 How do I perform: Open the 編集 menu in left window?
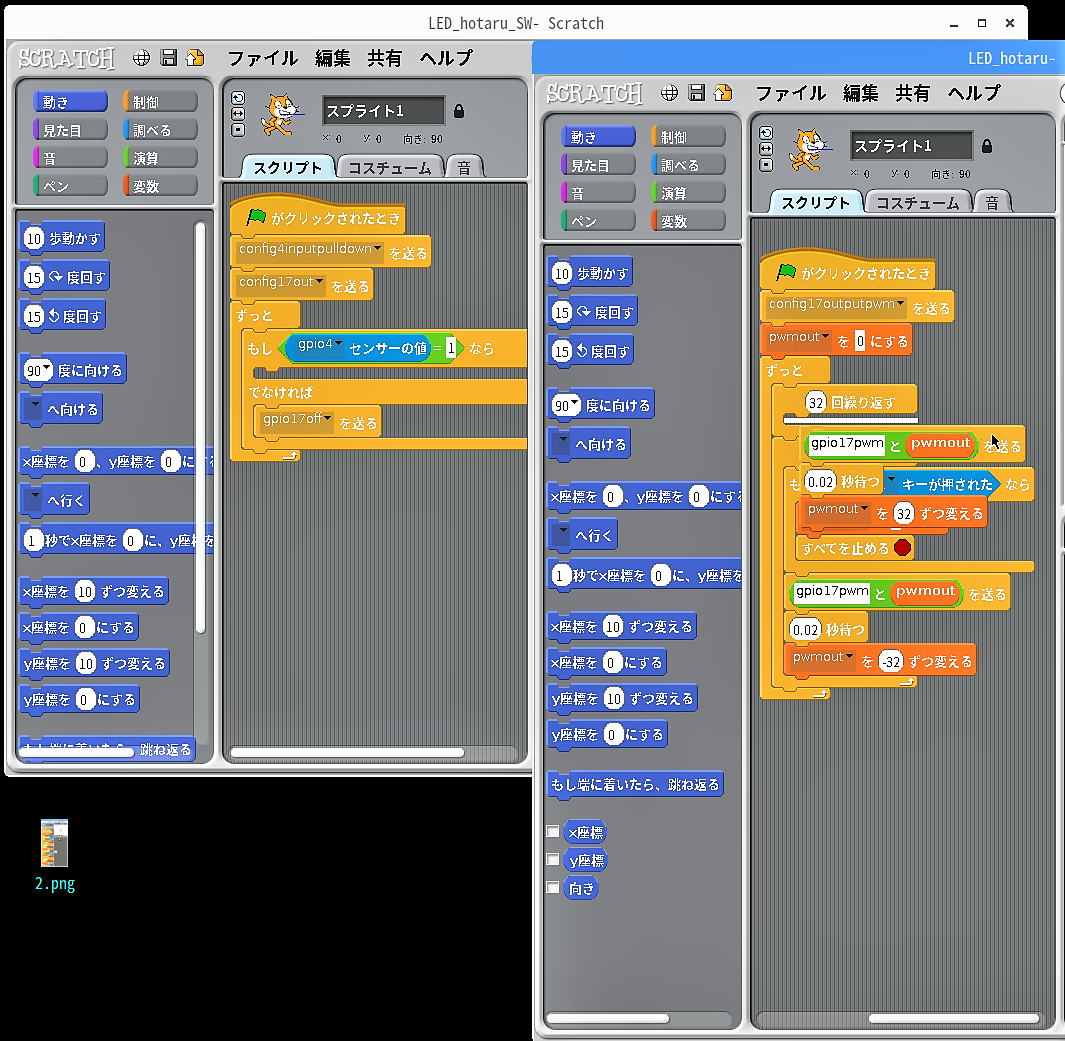point(333,58)
